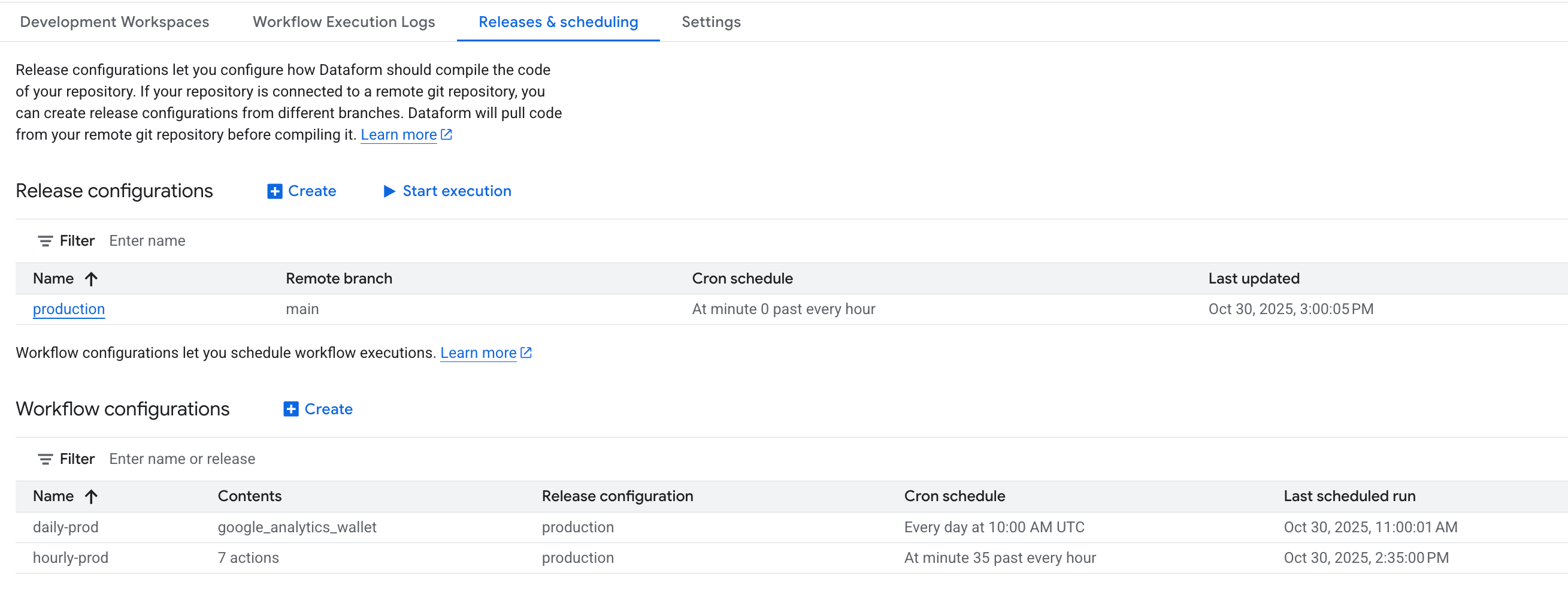Click external link icon after workflow Learn more
1568x609 pixels.
[526, 352]
